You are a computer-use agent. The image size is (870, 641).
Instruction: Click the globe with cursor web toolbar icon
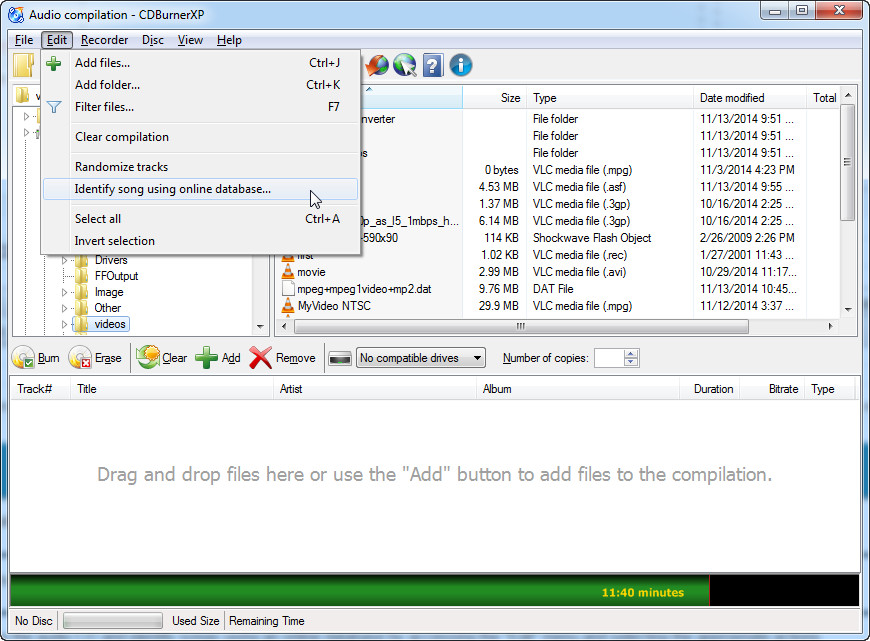(x=405, y=65)
